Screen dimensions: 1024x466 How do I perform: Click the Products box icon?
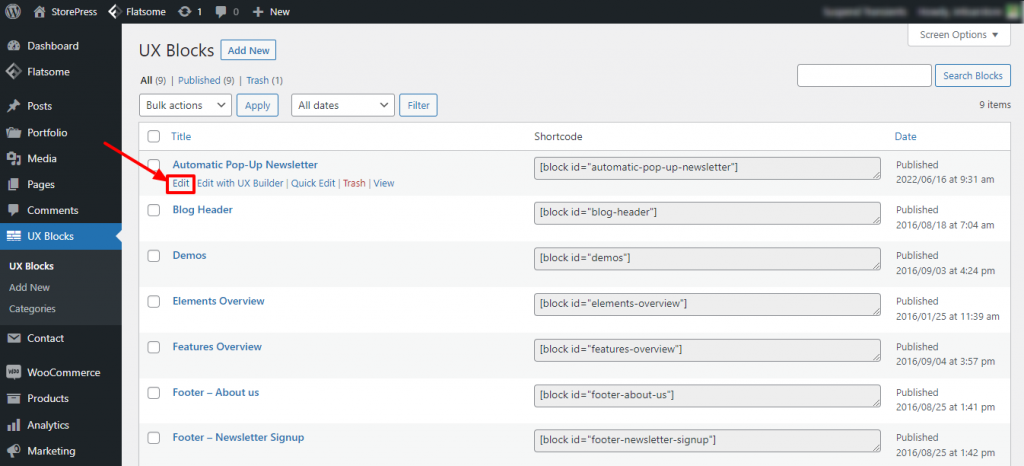click(x=13, y=399)
